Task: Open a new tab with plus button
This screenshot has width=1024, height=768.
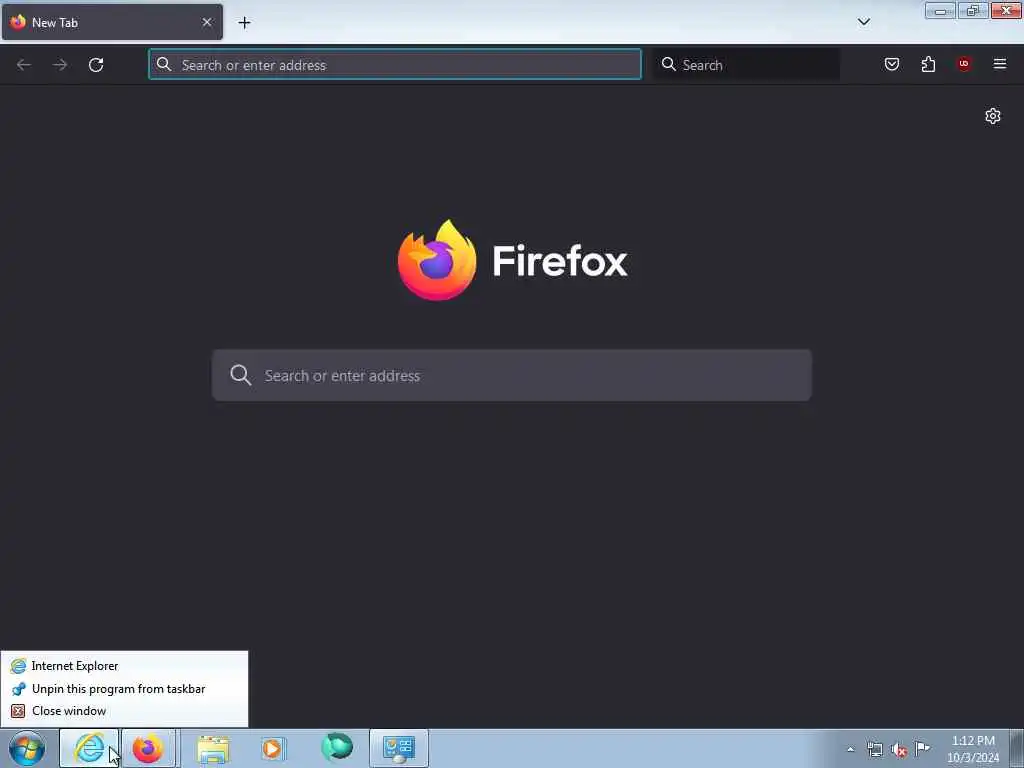Action: (x=244, y=23)
